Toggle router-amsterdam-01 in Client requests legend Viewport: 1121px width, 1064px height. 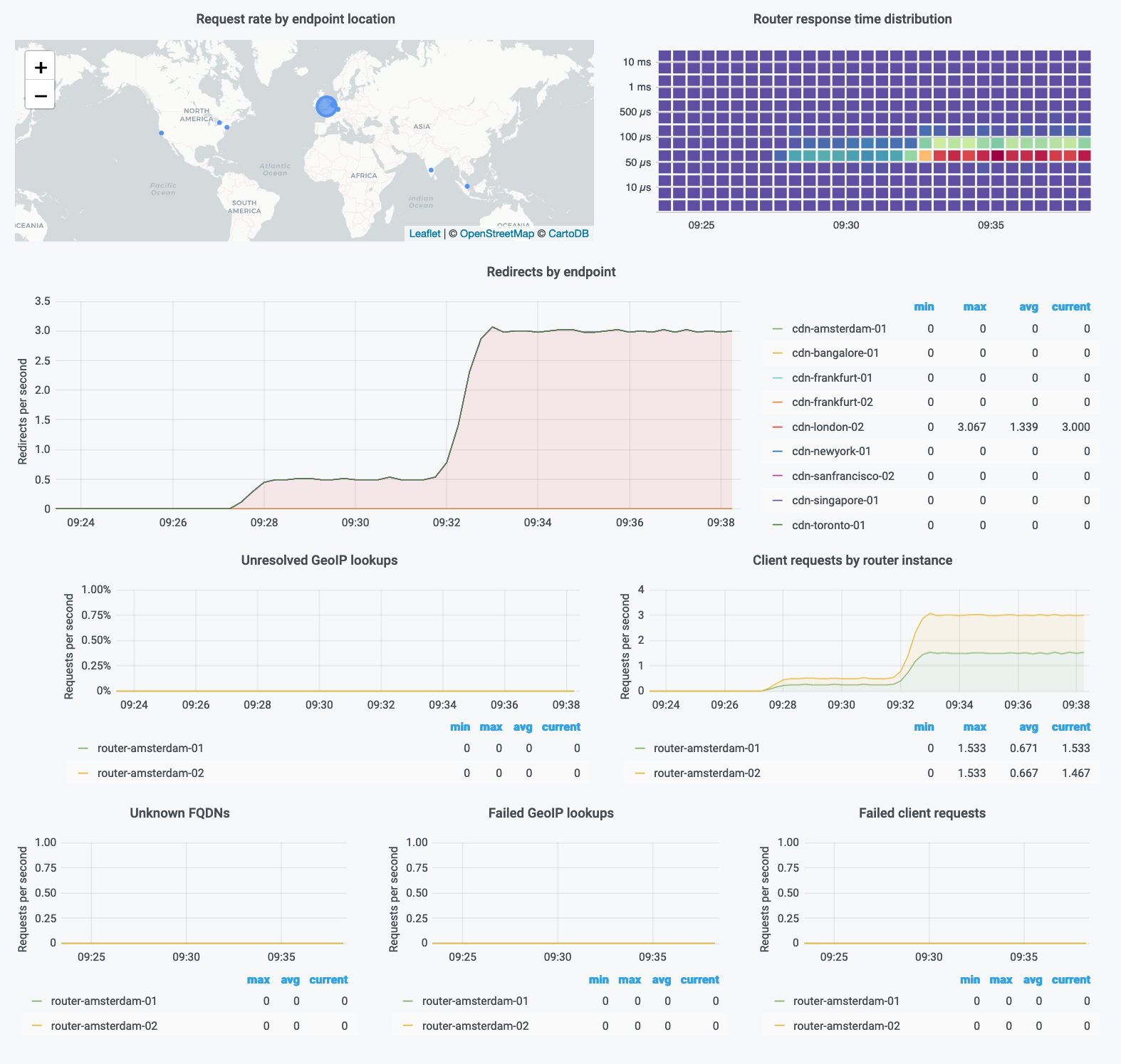click(x=707, y=749)
